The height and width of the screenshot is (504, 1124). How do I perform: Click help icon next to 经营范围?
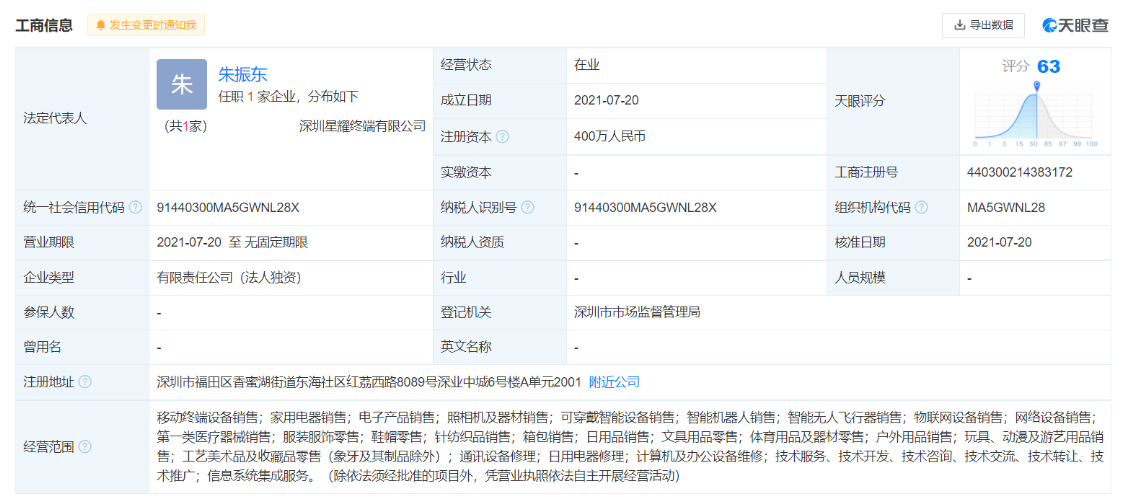pyautogui.click(x=85, y=447)
